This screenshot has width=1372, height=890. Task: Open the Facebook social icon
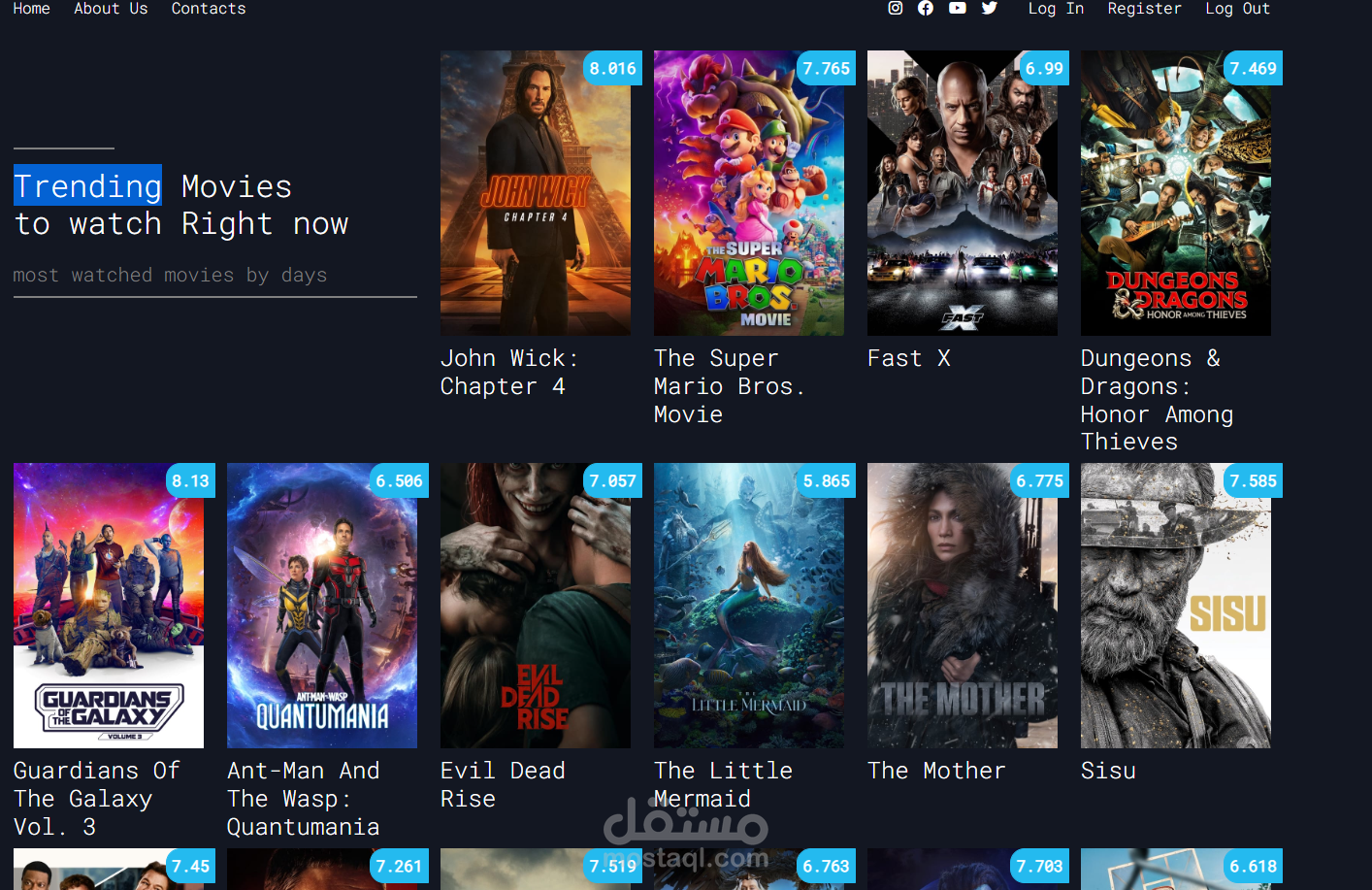[x=926, y=8]
